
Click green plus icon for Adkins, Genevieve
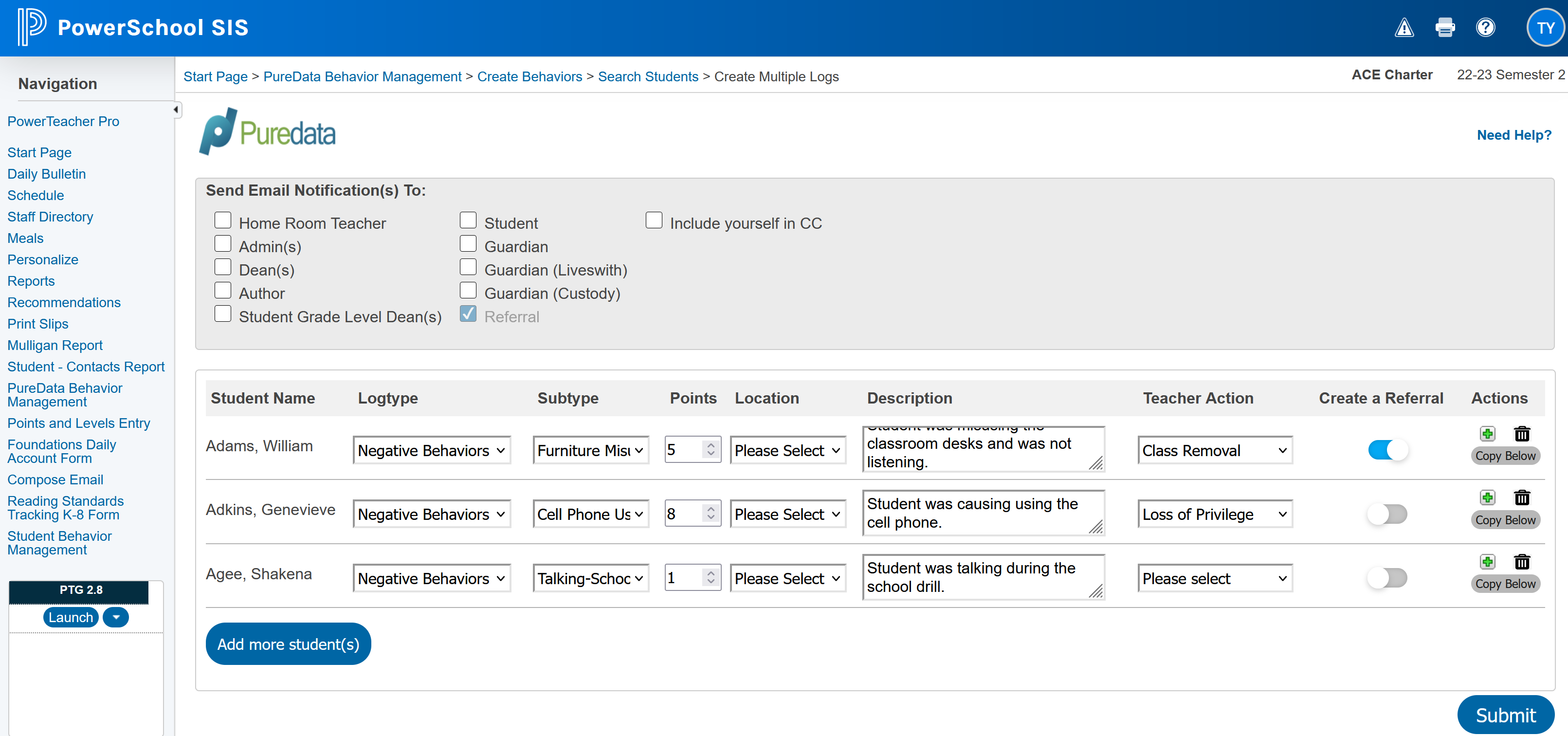1488,498
